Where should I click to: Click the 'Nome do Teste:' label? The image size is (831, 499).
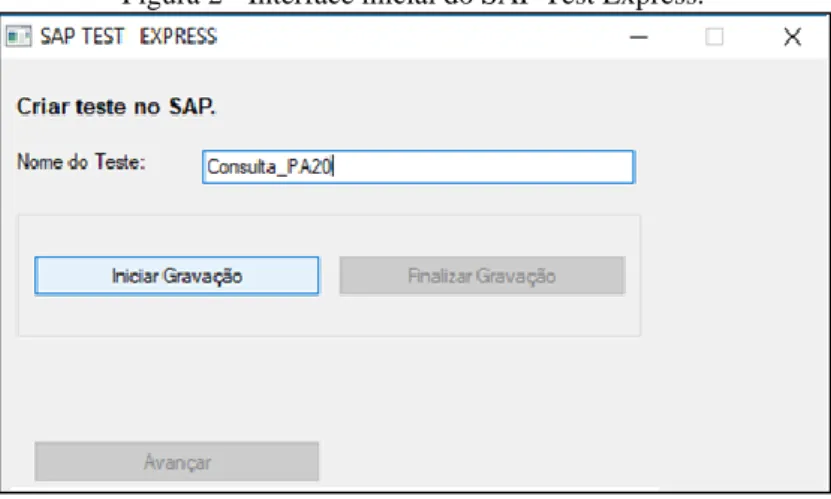tap(81, 162)
